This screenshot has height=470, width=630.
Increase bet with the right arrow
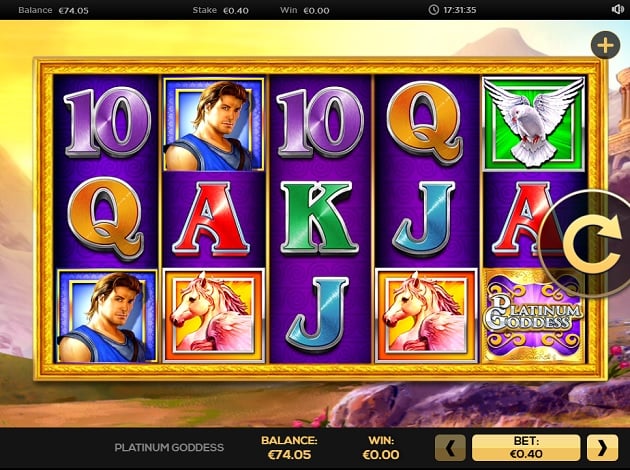[x=602, y=448]
